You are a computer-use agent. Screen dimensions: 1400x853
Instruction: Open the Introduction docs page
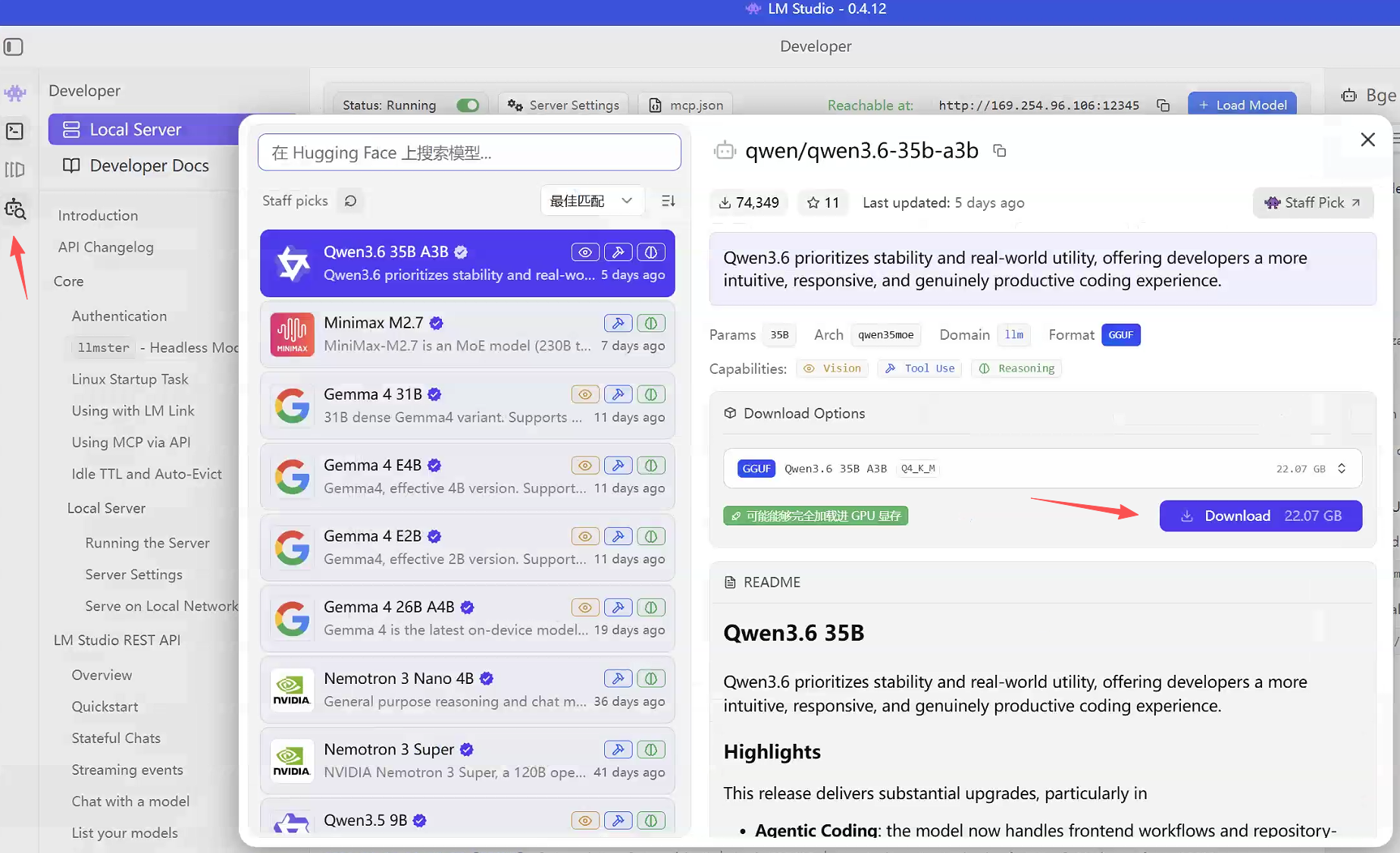[x=98, y=215]
